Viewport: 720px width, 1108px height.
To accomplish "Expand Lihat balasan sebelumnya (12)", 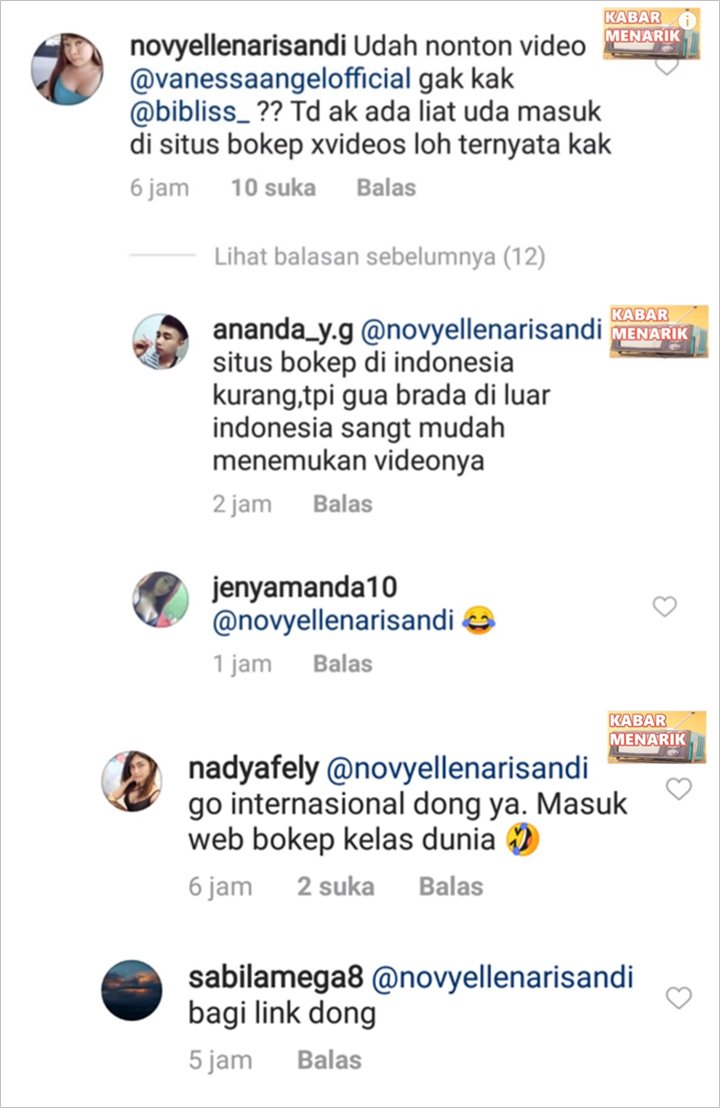I will click(x=379, y=257).
